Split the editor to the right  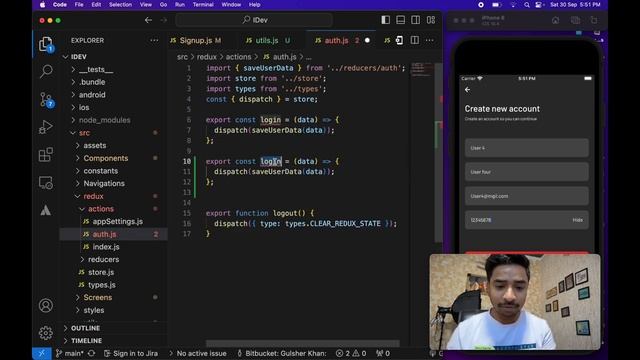tap(414, 40)
